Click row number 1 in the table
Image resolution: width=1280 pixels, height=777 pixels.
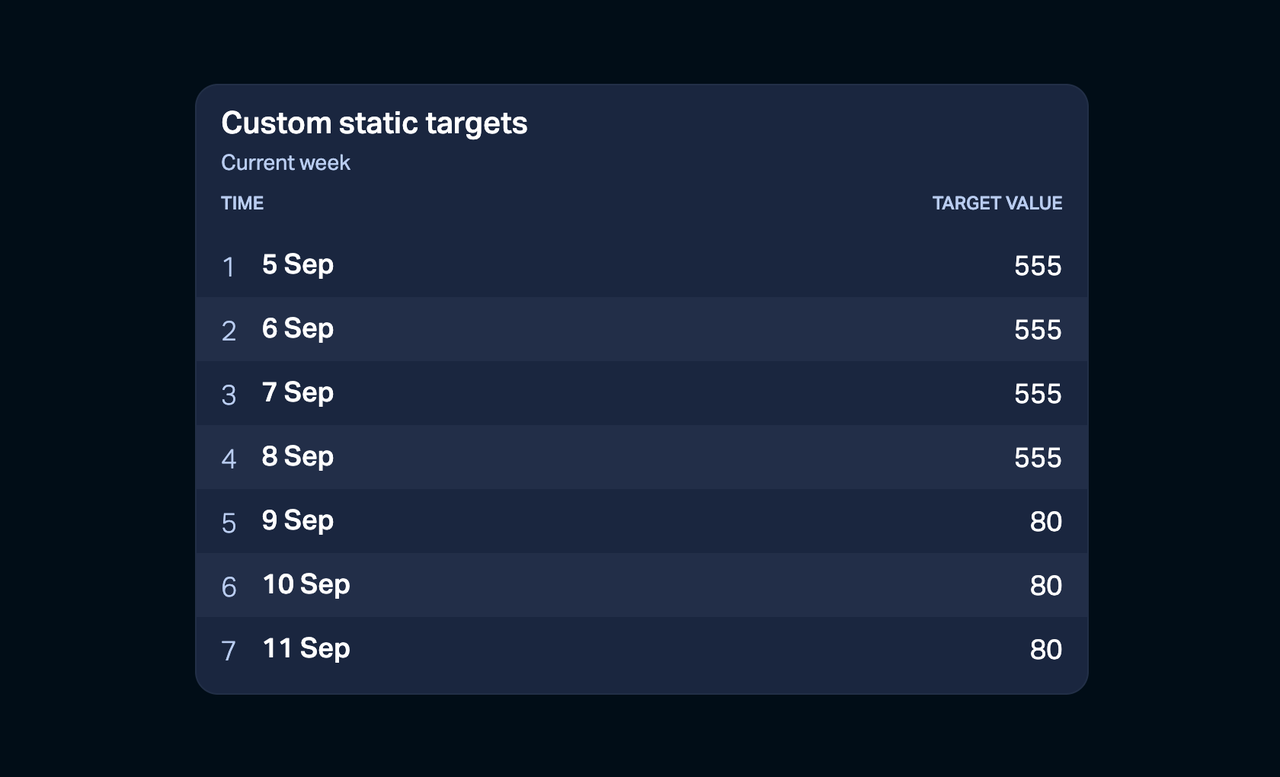point(229,267)
